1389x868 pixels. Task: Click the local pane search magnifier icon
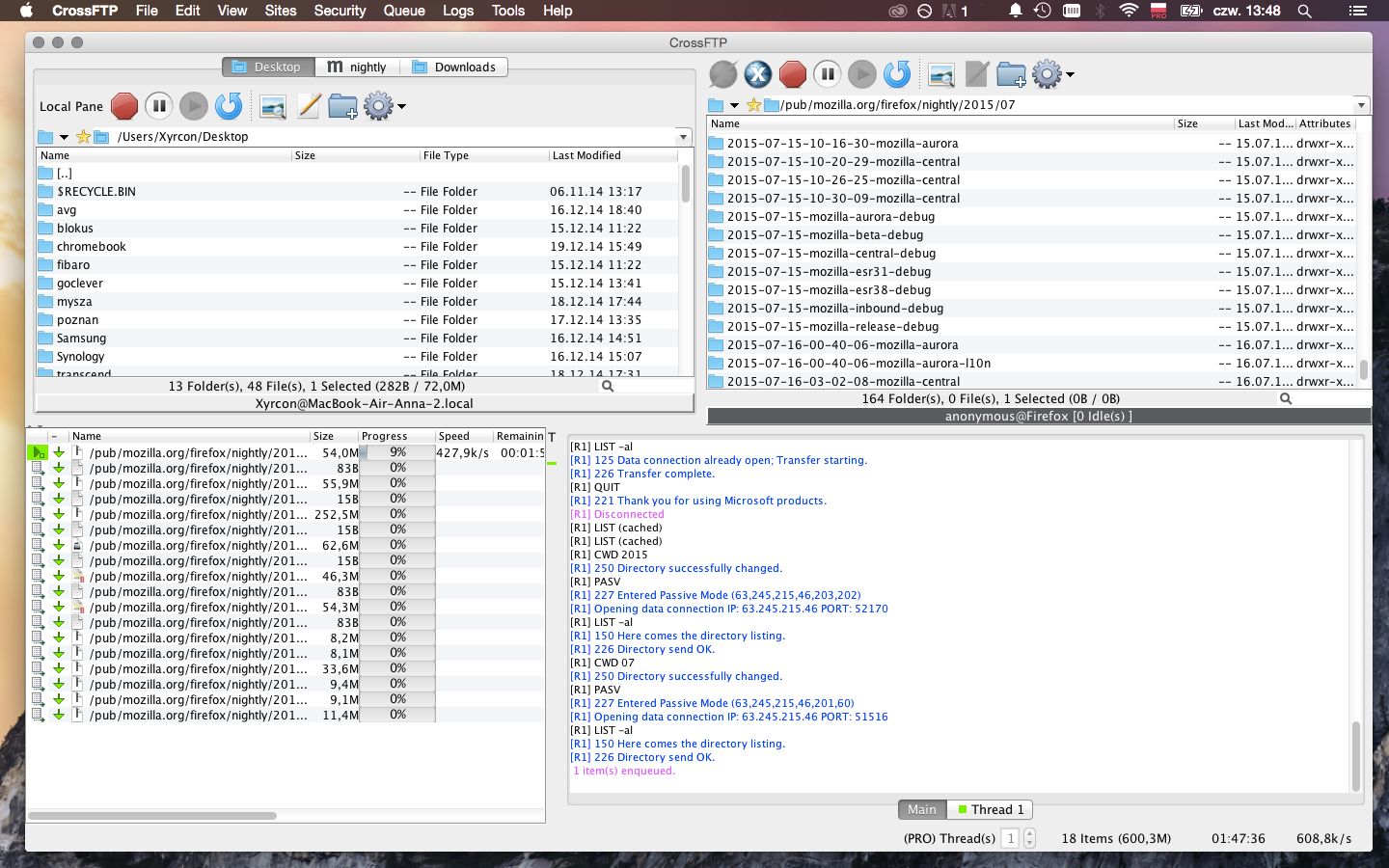[x=608, y=386]
